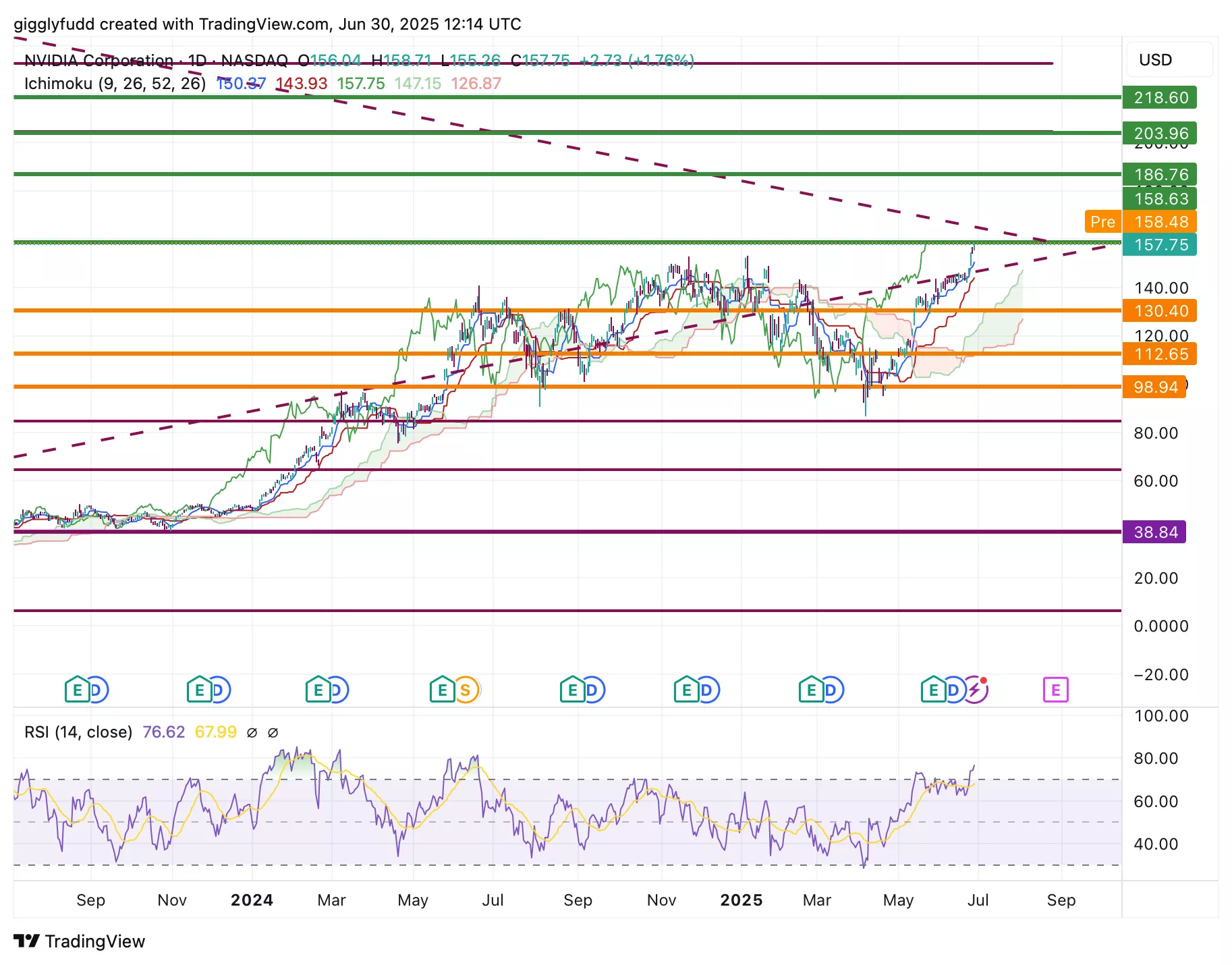Click the earnings E icon beside split marker
Viewport: 1232px width, 965px height.
click(x=442, y=690)
